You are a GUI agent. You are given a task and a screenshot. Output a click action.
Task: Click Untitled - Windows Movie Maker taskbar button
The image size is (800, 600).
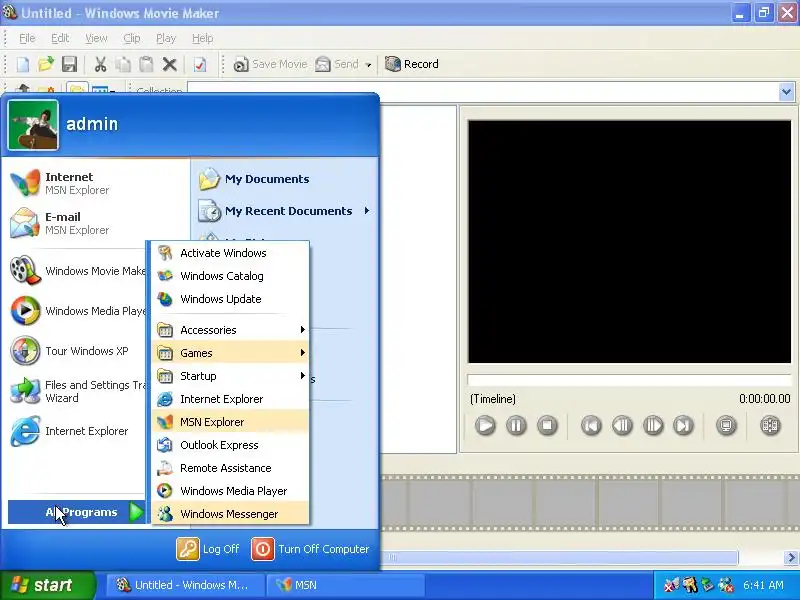(185, 585)
